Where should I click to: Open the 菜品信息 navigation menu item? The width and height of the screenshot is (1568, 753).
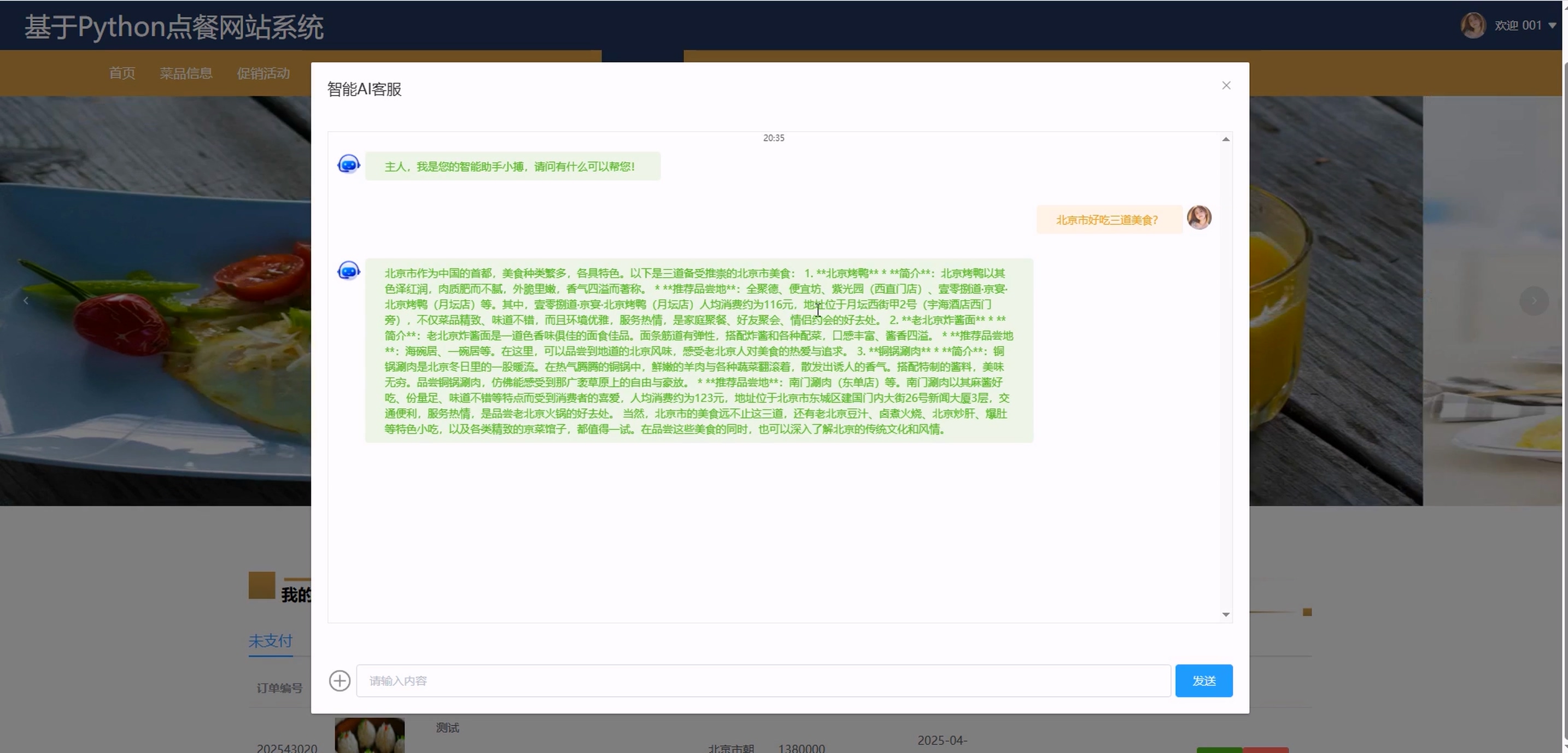coord(186,74)
